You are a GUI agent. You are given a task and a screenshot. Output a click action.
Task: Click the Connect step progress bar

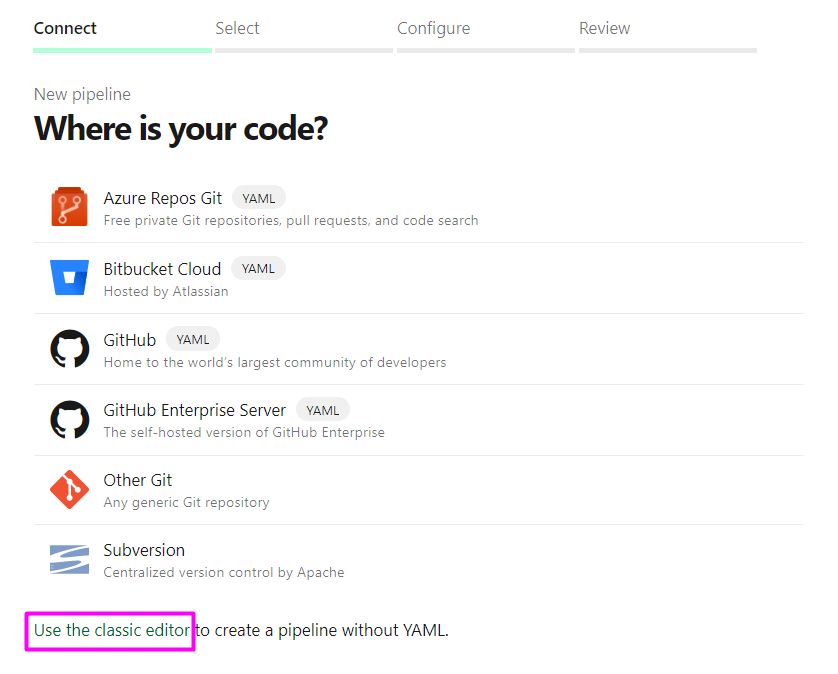(122, 50)
